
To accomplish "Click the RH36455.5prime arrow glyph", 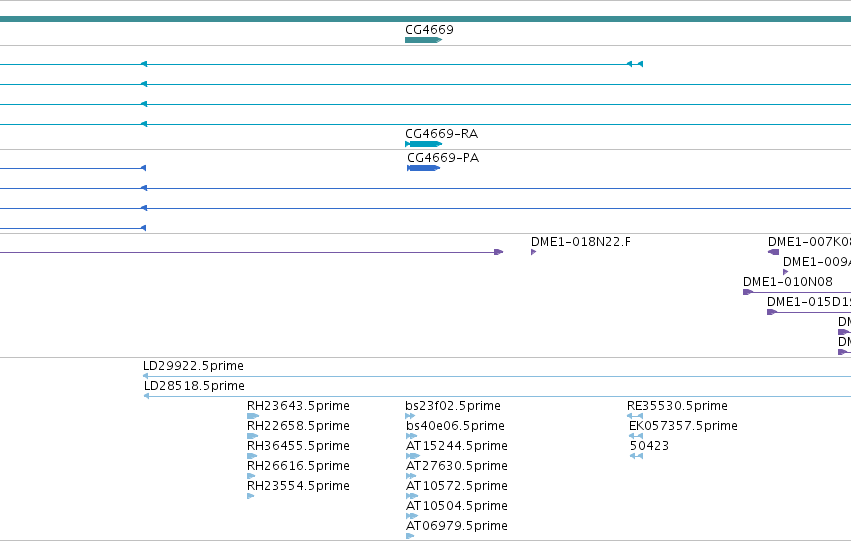I will (252, 456).
